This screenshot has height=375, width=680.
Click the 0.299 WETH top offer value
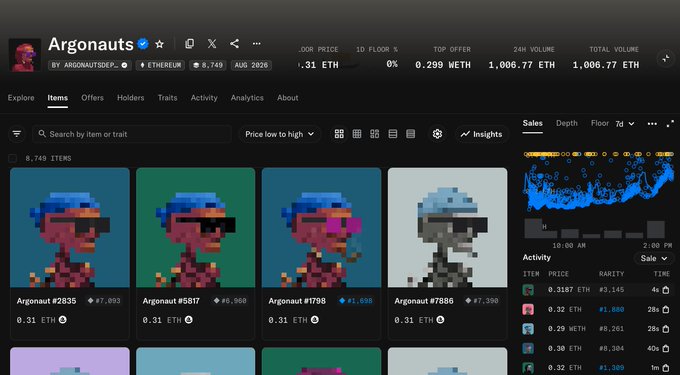(443, 65)
